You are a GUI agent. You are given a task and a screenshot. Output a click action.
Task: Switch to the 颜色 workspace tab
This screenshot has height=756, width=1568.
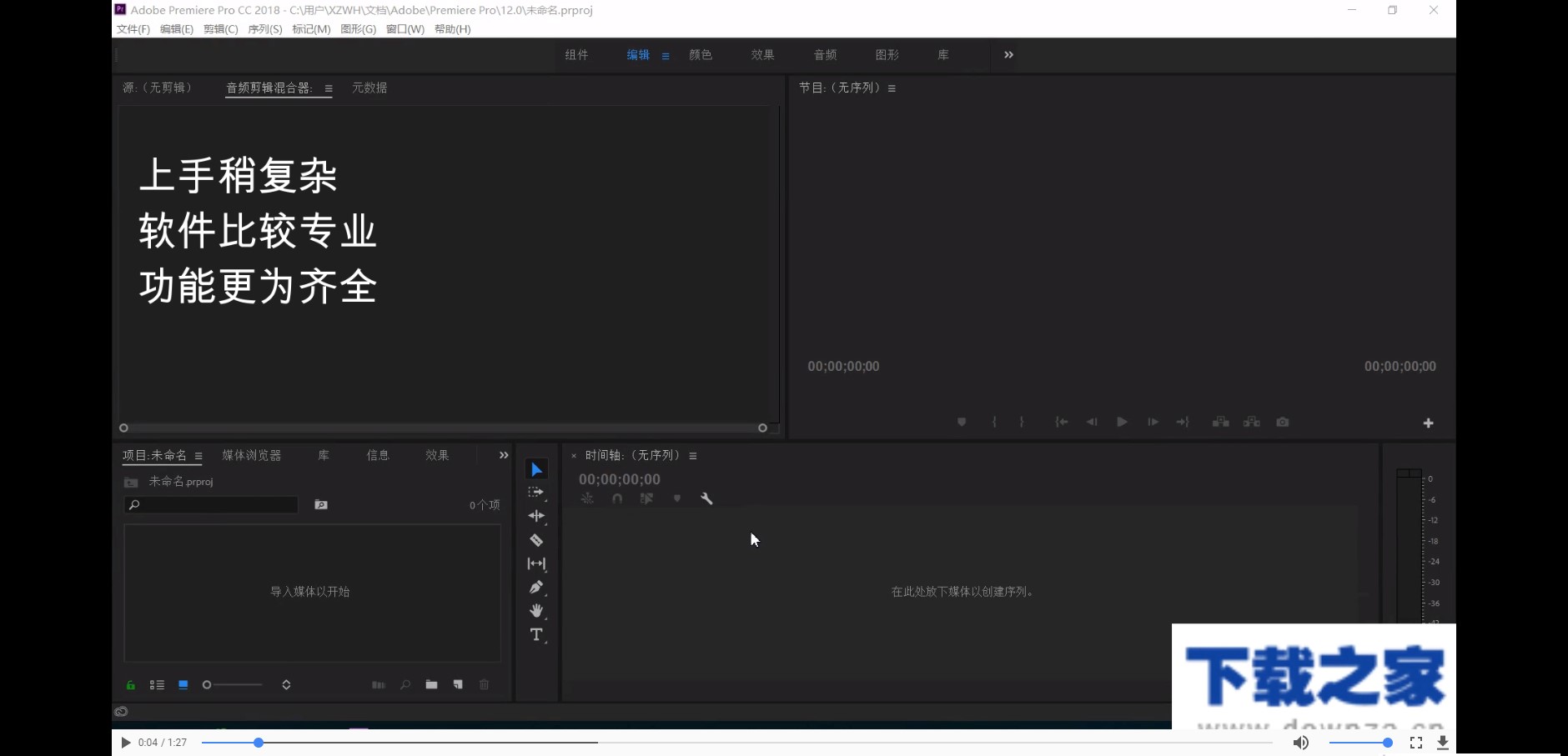(701, 54)
